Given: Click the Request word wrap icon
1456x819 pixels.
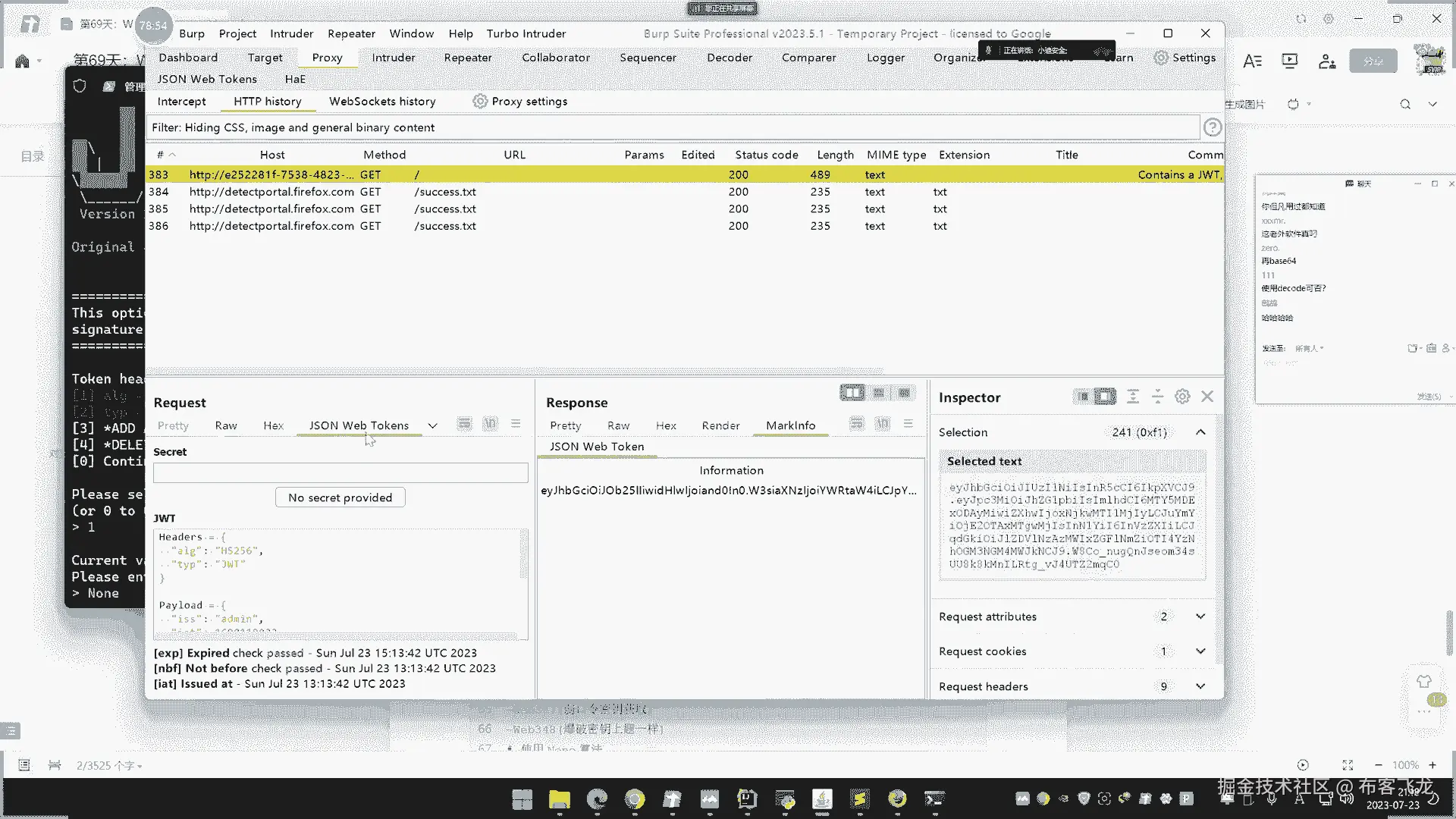Looking at the screenshot, I should 464,425.
